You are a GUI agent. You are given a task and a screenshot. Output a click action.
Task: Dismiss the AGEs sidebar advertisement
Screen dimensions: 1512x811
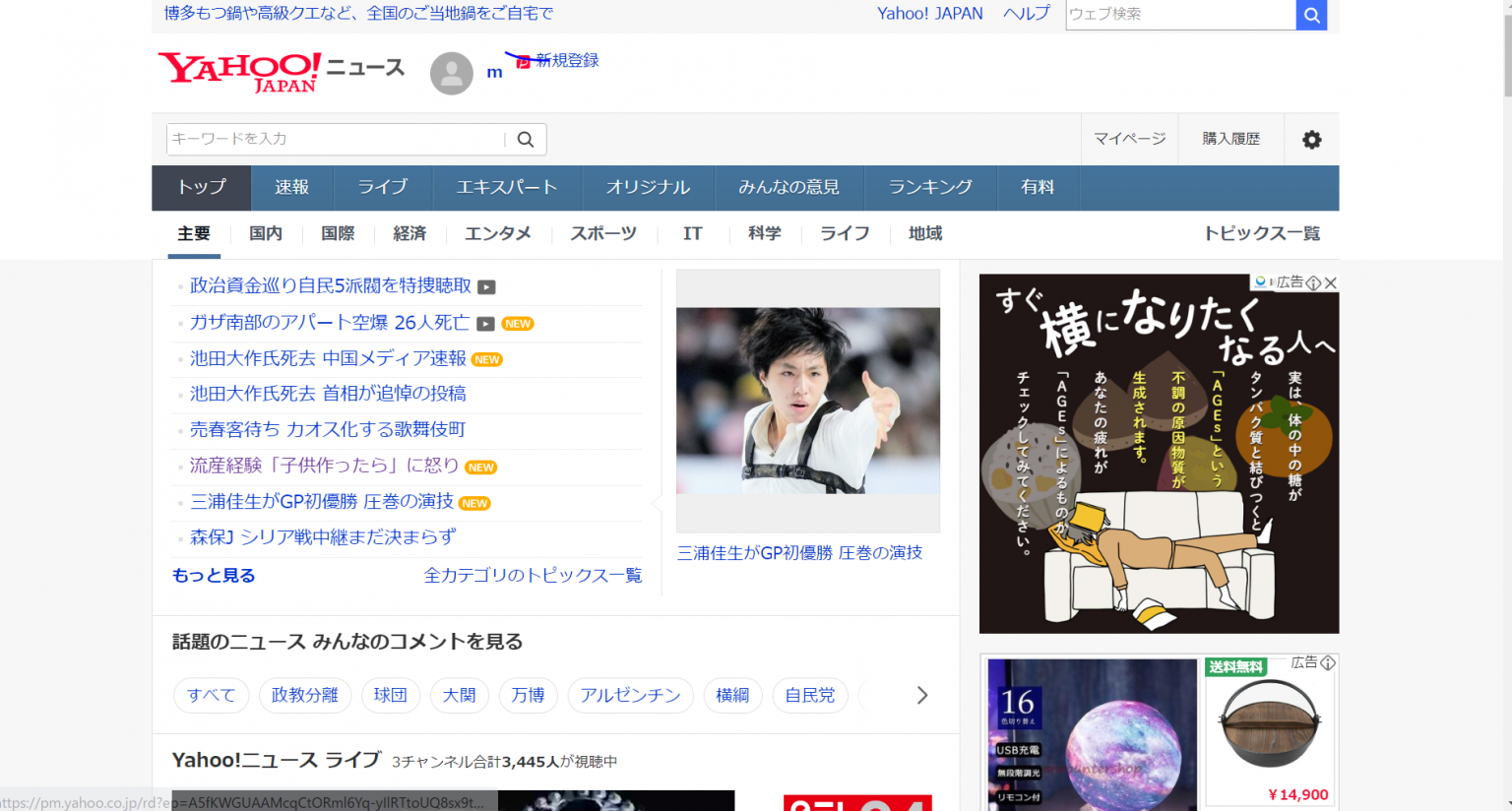pos(1332,282)
